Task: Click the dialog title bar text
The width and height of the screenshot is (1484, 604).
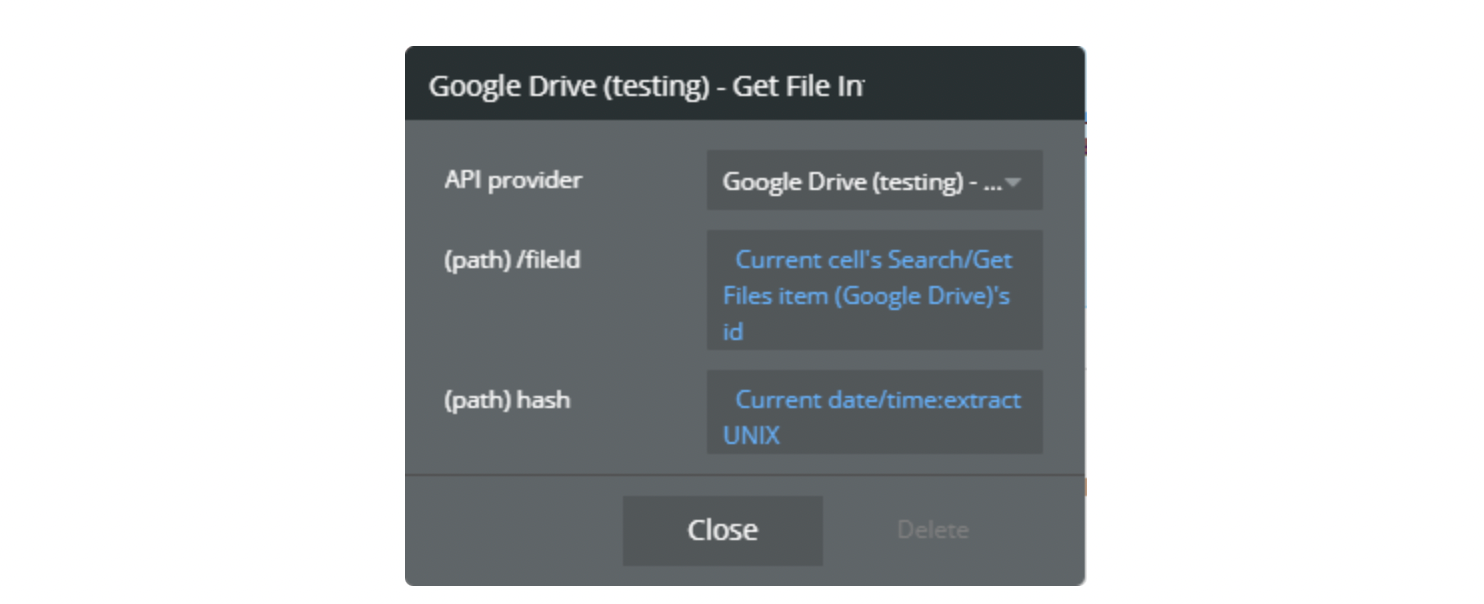Action: click(646, 86)
